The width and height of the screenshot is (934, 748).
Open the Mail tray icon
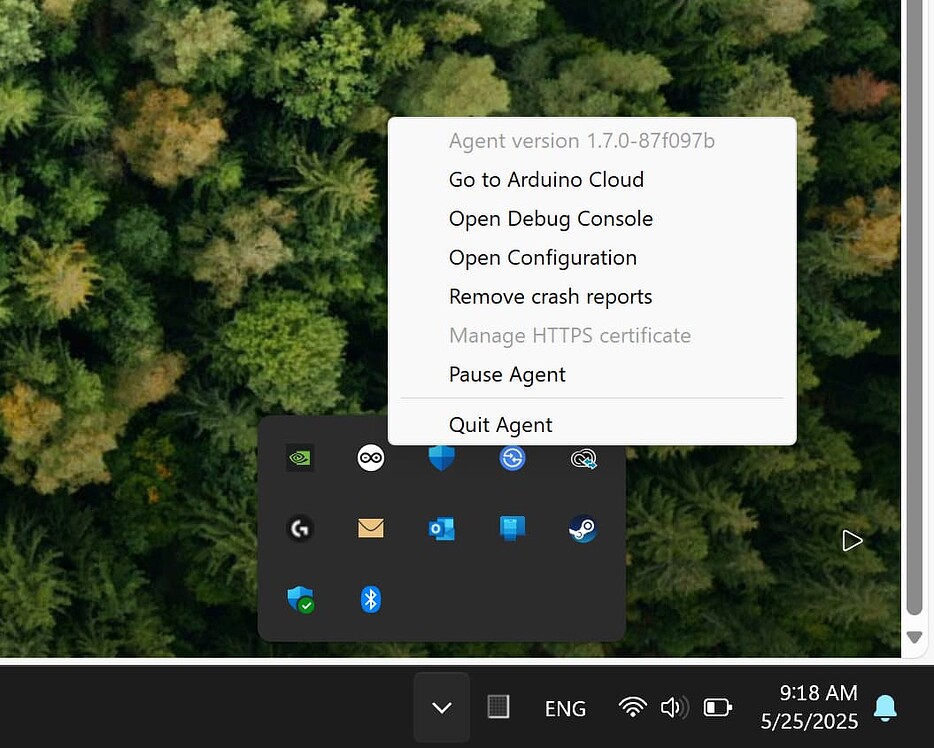coord(370,528)
